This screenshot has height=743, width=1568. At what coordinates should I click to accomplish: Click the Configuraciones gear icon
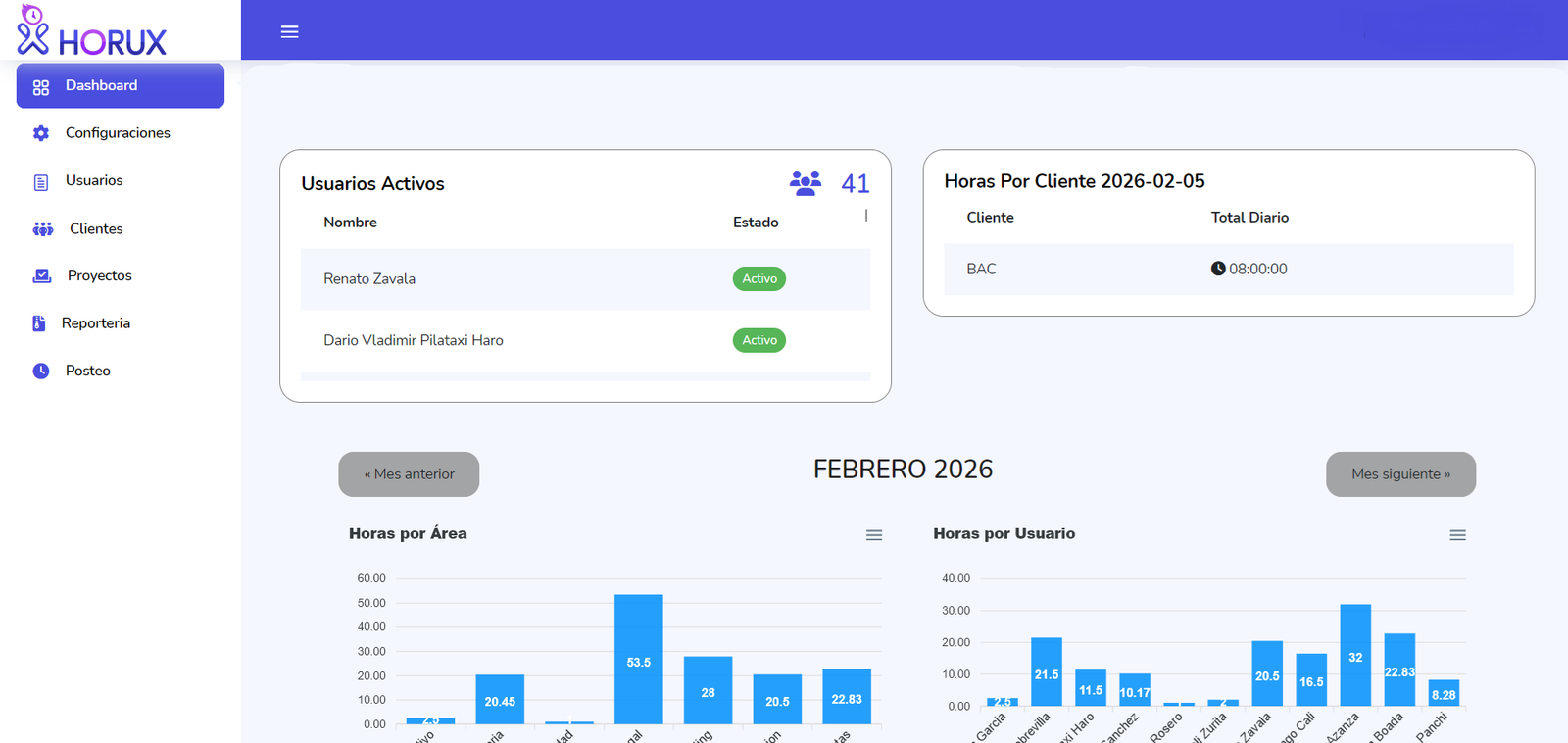coord(41,133)
